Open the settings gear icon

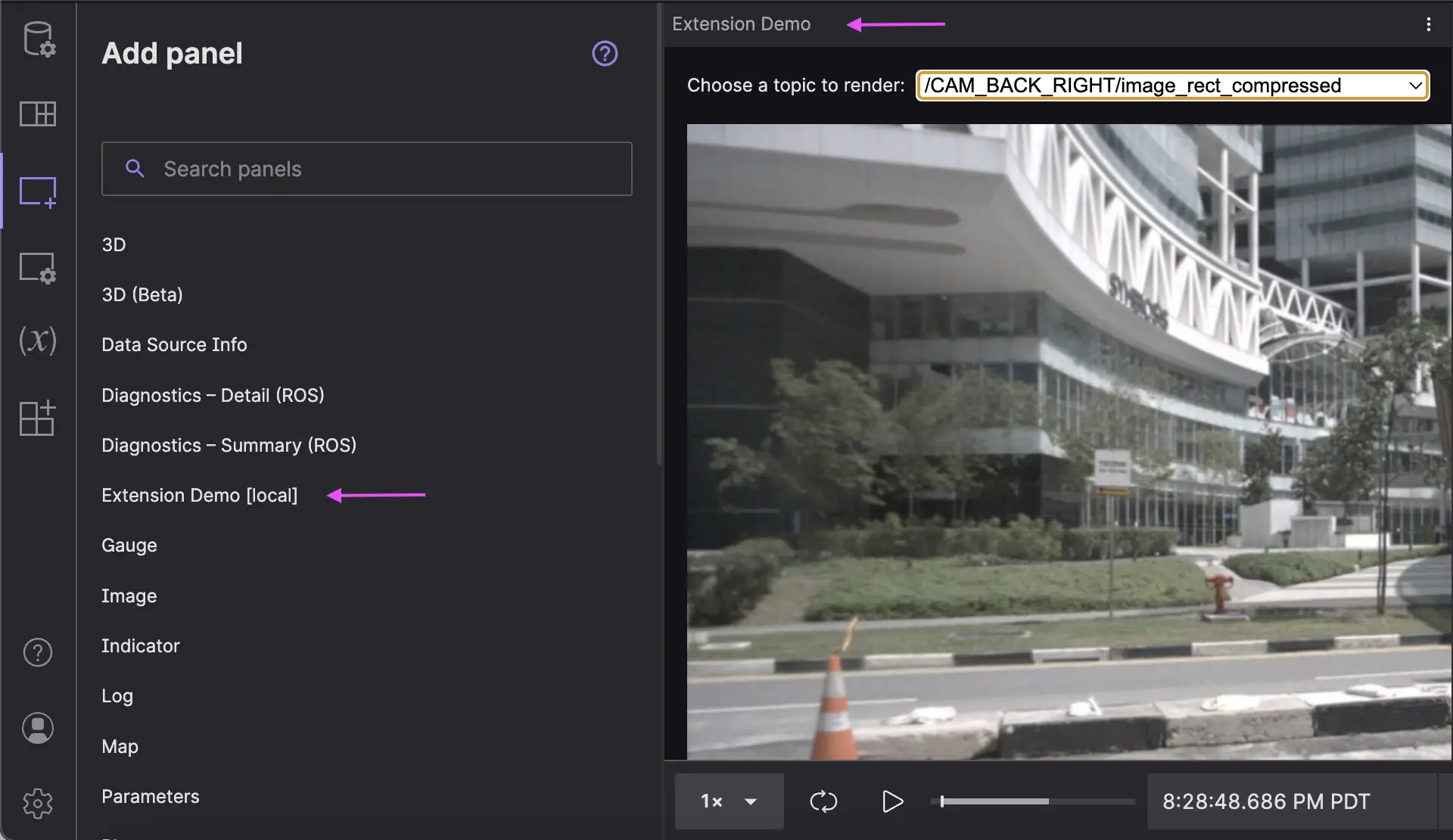38,803
